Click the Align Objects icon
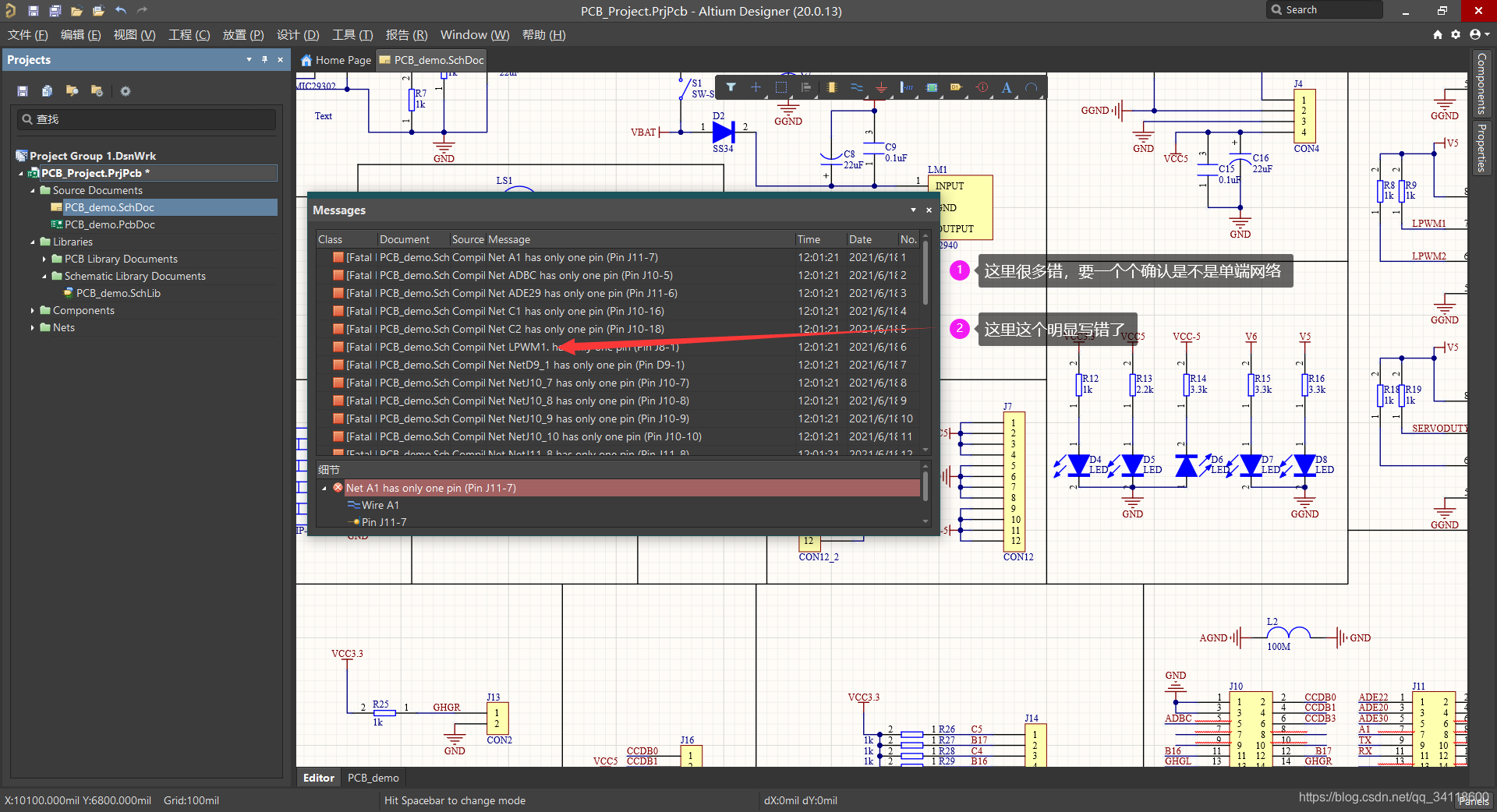This screenshot has width=1497, height=812. point(806,87)
